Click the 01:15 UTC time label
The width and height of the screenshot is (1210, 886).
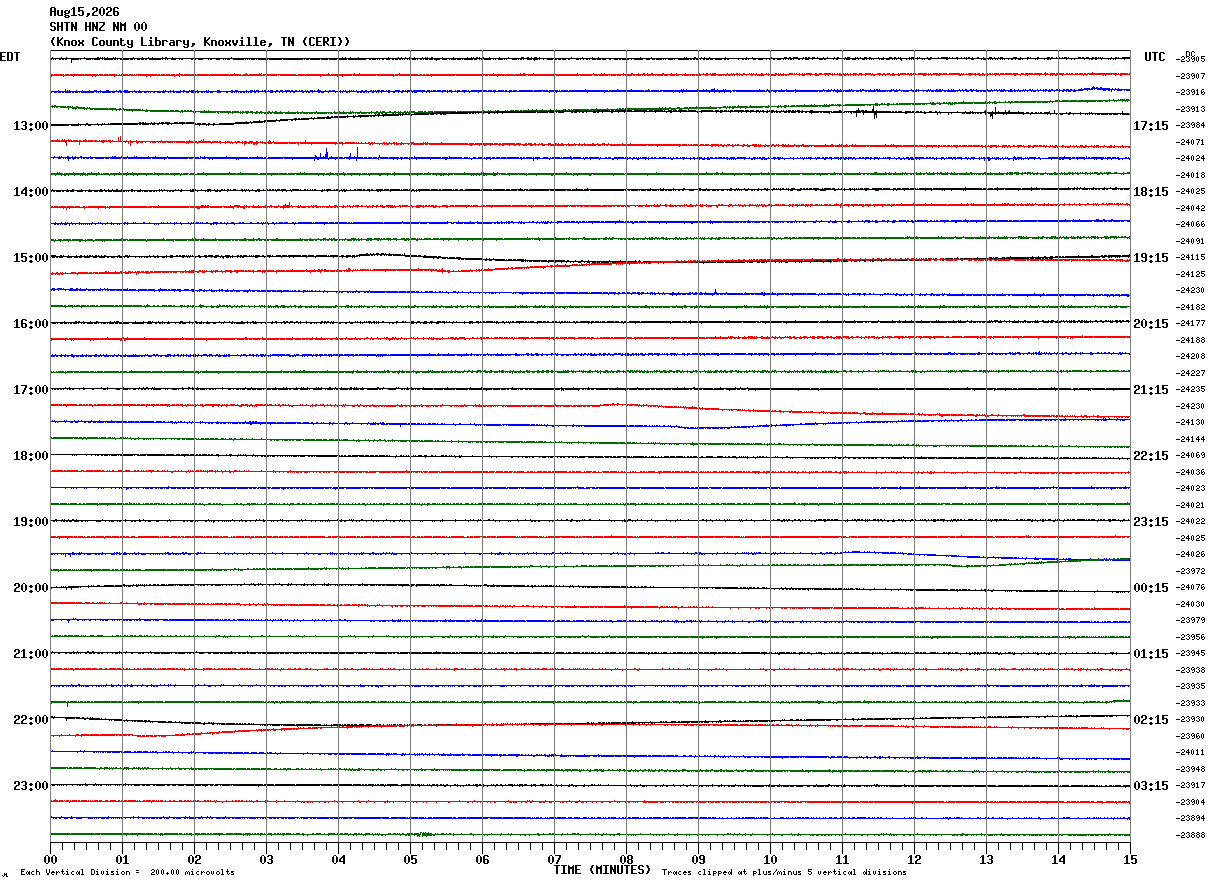pos(1151,654)
